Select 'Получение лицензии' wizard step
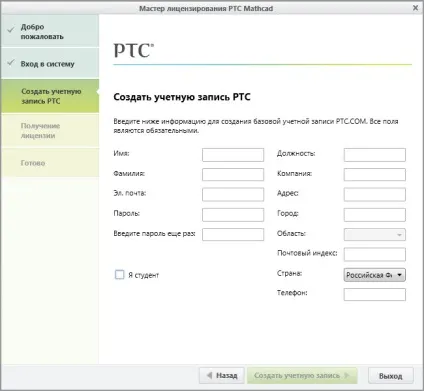 point(50,131)
